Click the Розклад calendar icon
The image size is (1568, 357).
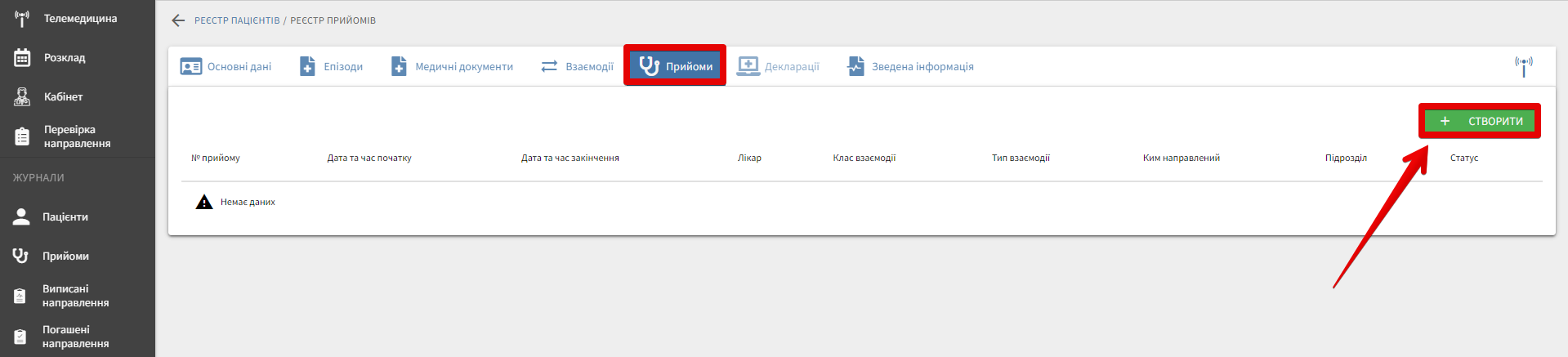(22, 58)
